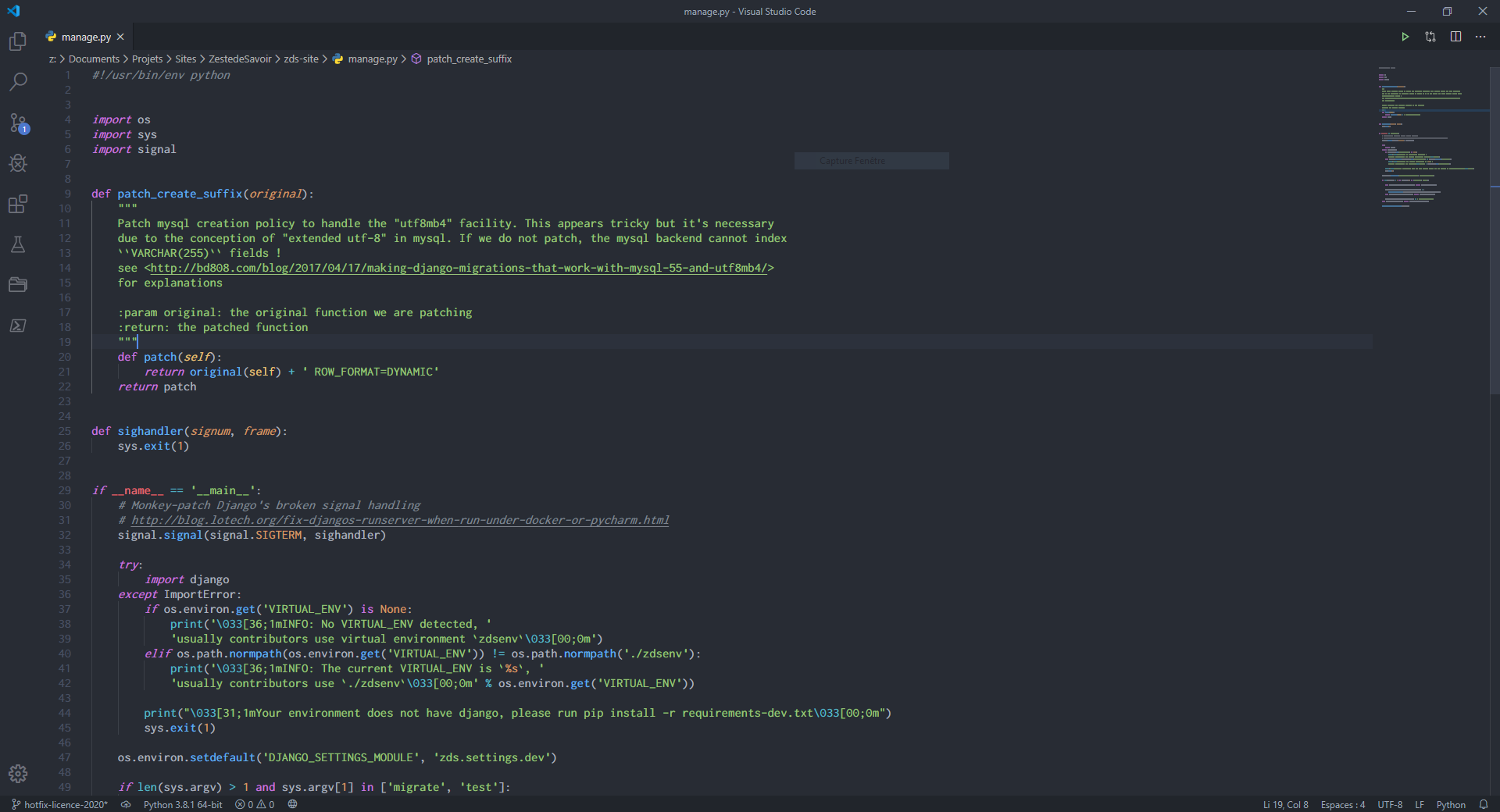The width and height of the screenshot is (1500, 812).
Task: Expand the ZestedeSavoir breadcrumb
Action: [240, 59]
